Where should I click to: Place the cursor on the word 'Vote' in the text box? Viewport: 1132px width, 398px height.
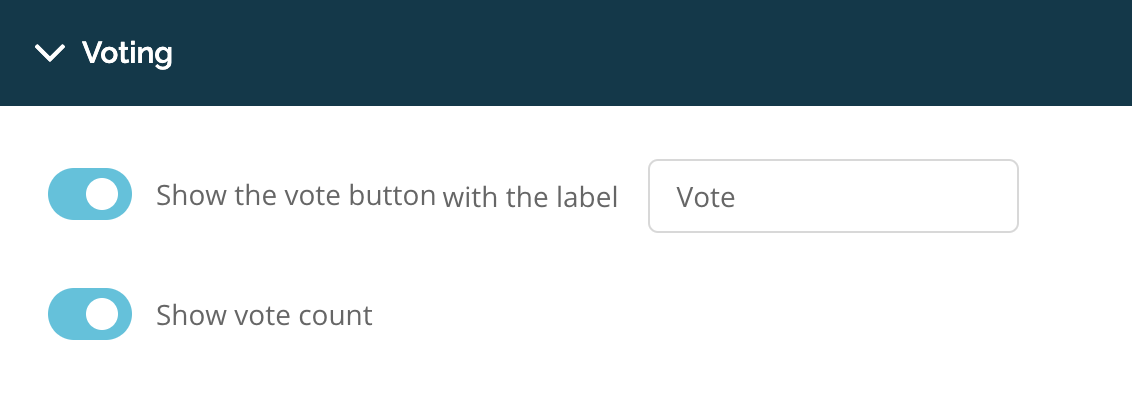[705, 196]
